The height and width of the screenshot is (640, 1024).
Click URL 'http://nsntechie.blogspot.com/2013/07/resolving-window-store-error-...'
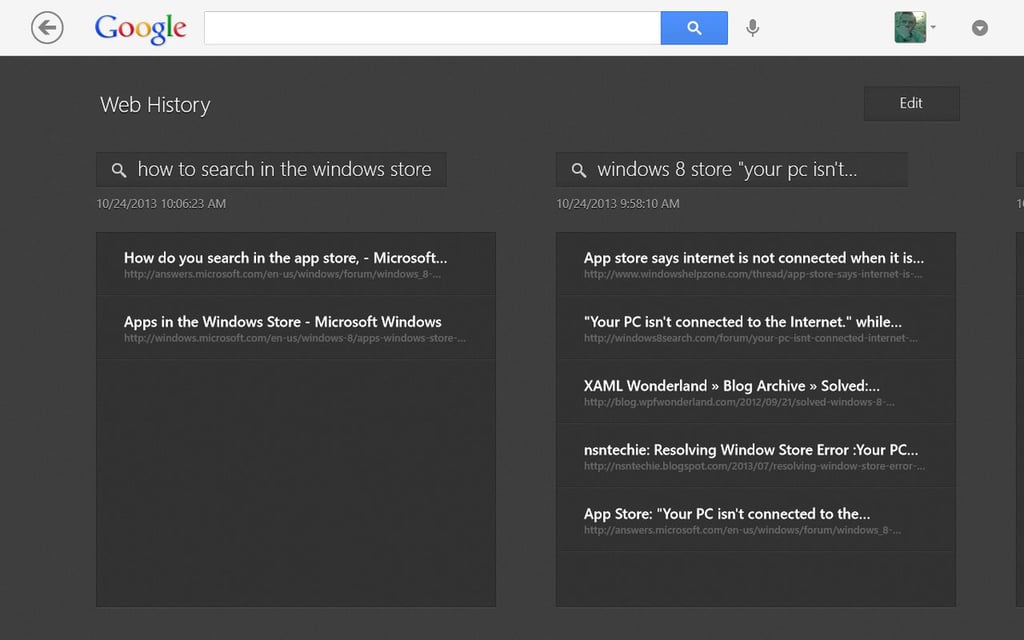(754, 466)
